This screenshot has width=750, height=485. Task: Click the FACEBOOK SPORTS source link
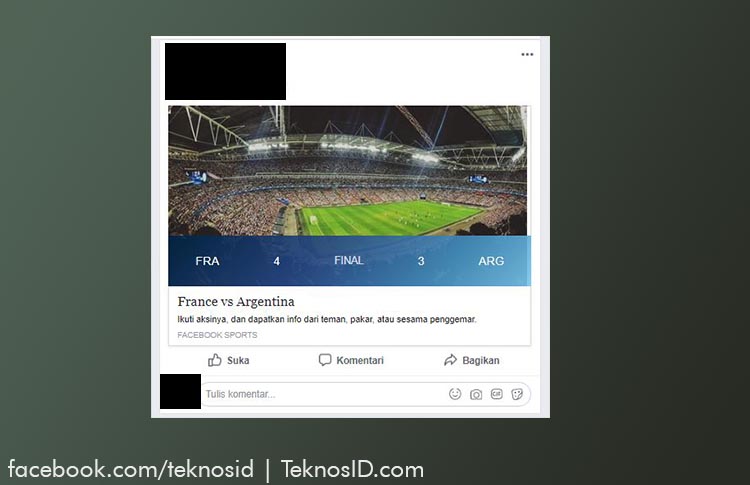pyautogui.click(x=217, y=335)
